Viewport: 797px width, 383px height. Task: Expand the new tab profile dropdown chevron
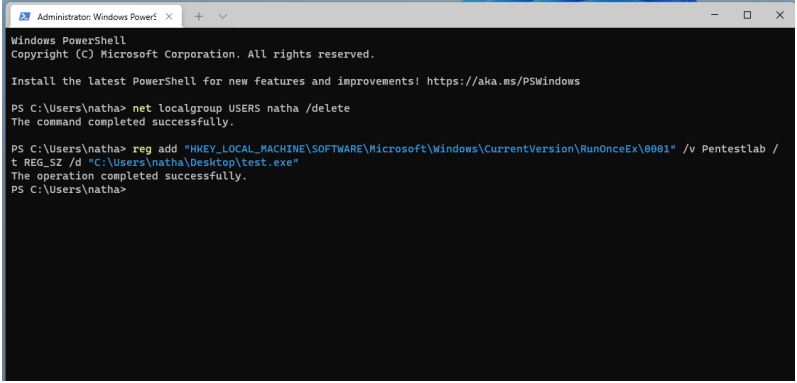(223, 16)
